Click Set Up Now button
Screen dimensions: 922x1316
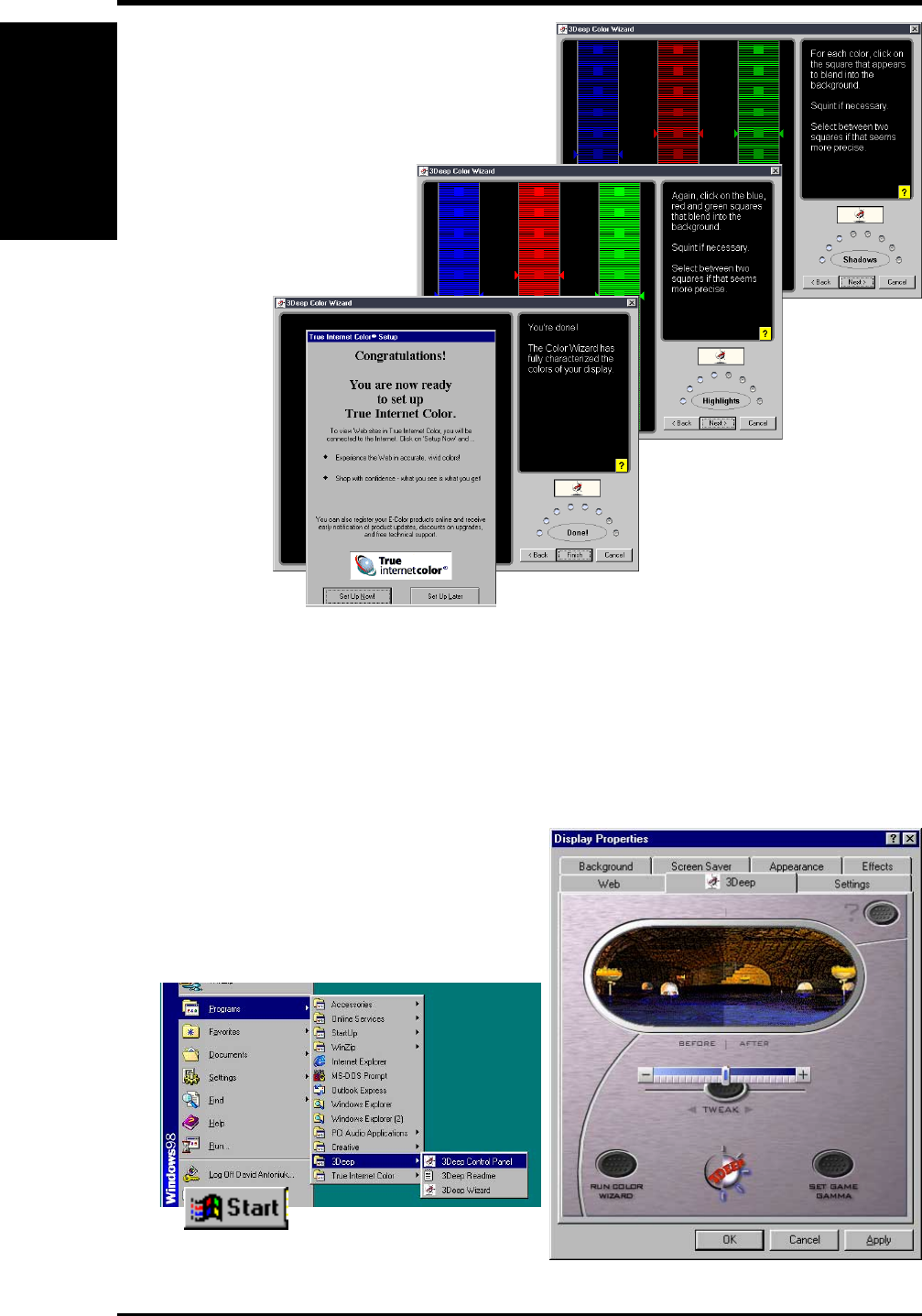(x=357, y=595)
